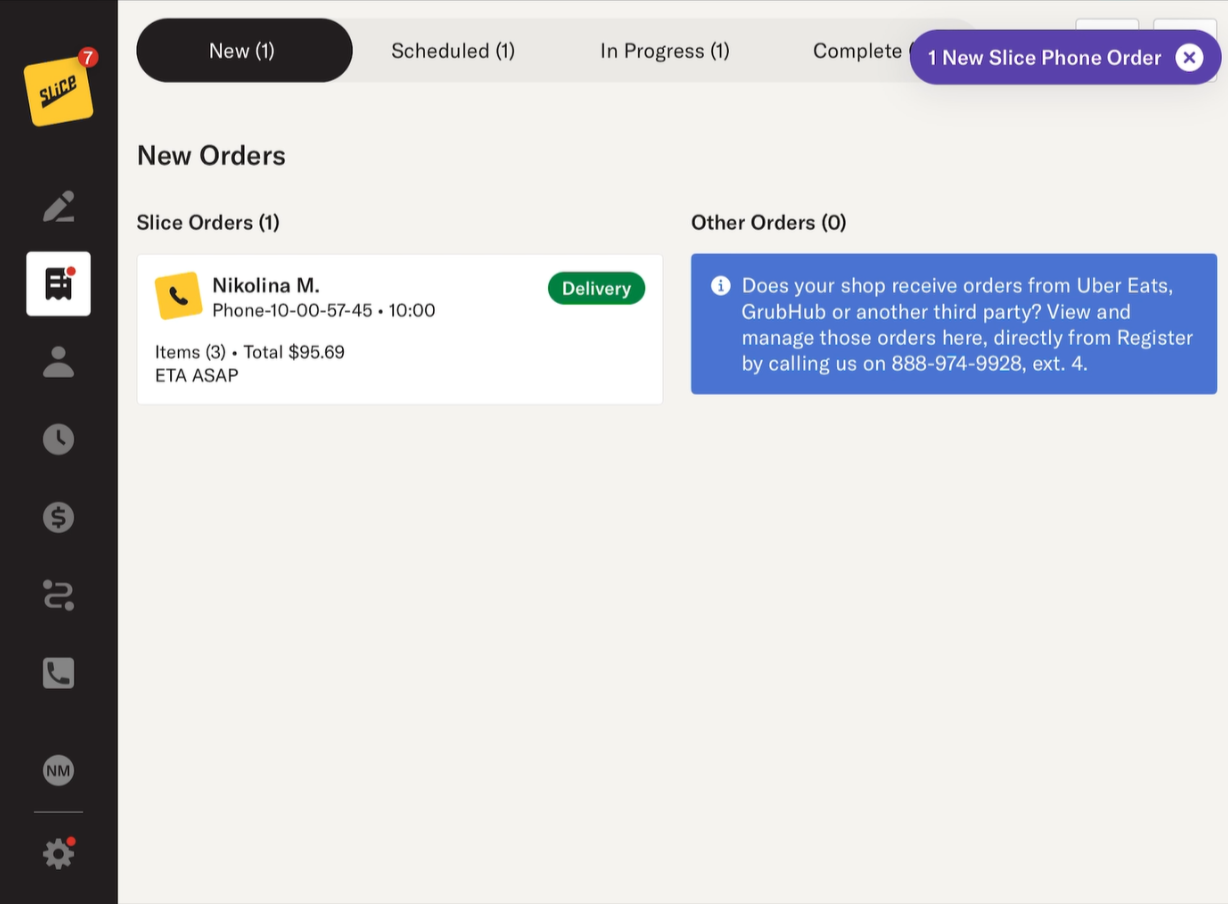
Task: Open the phone icon in sidebar
Action: tap(58, 673)
